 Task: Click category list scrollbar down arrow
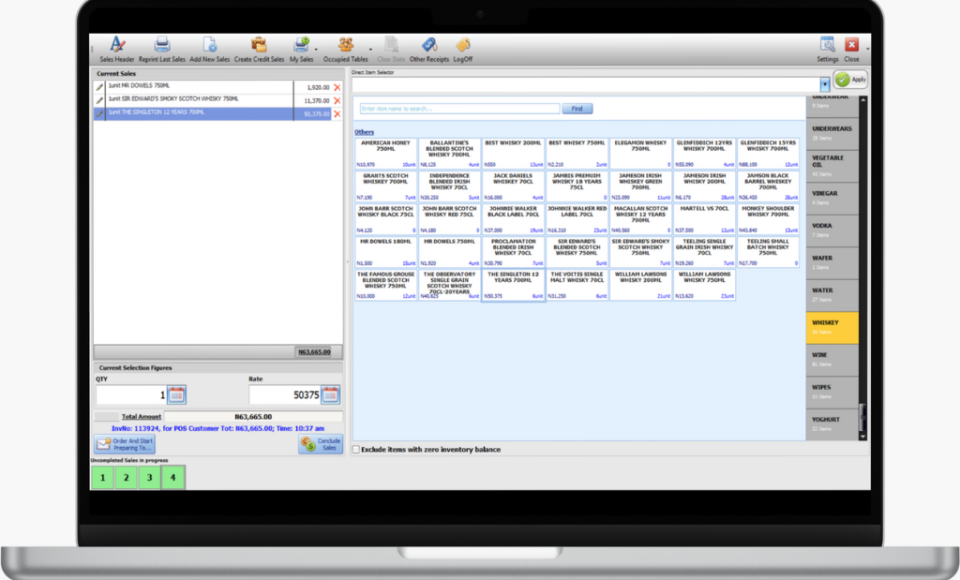(863, 436)
